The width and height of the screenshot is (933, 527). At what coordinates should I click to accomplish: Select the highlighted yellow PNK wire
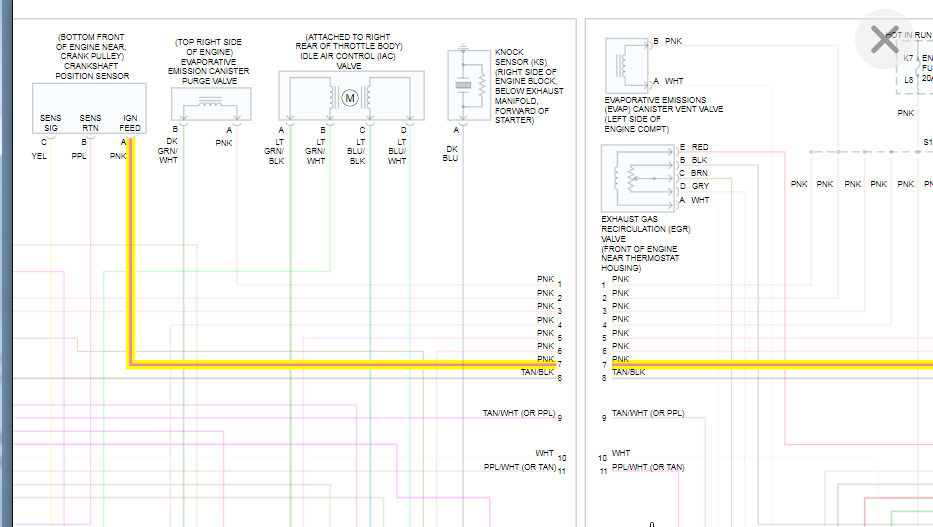click(341, 364)
